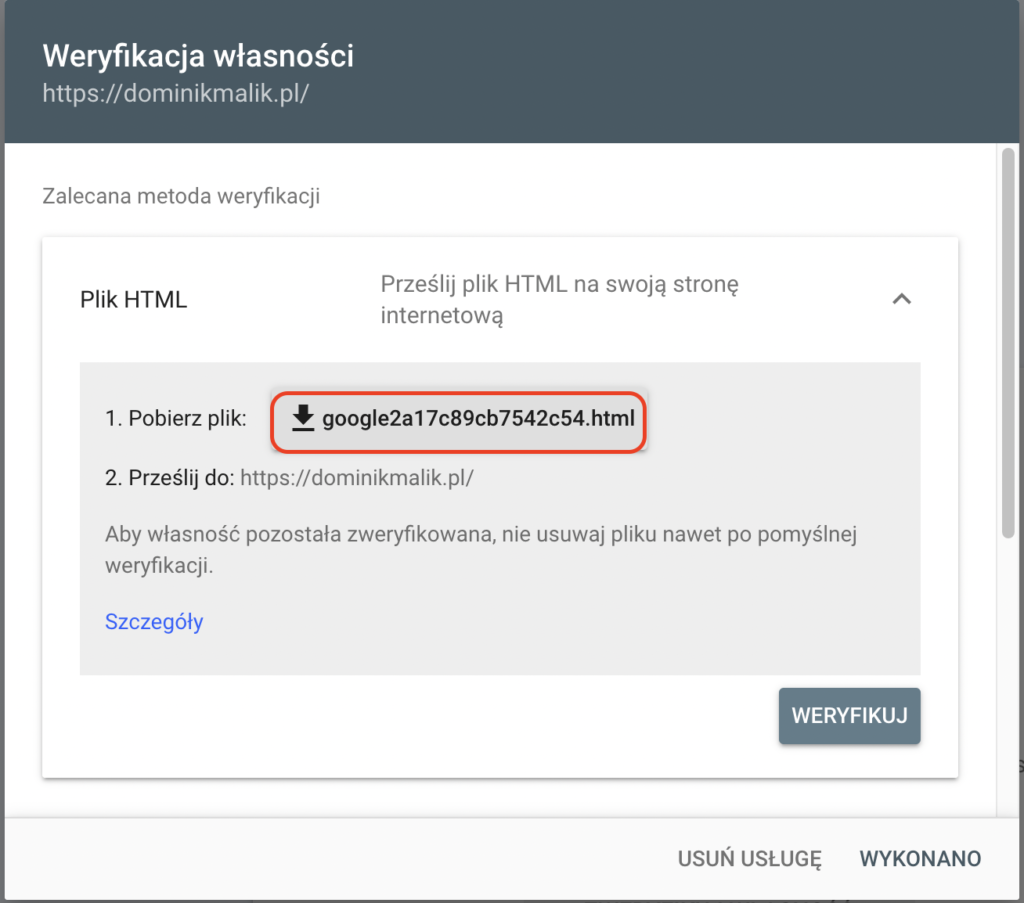Viewport: 1024px width, 903px height.
Task: Download the google2a17c89cb7542c54.html file
Action: click(477, 418)
